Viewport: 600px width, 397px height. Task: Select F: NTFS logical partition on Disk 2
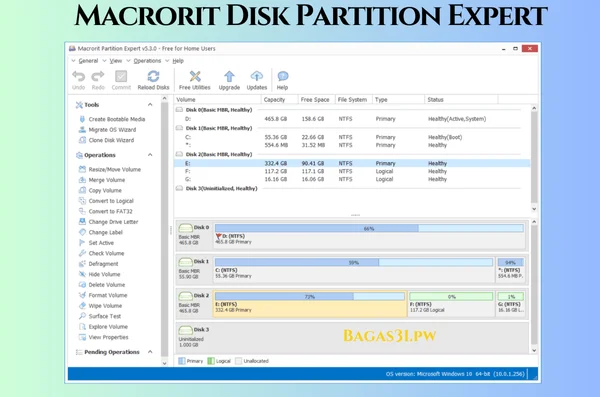pyautogui.click(x=451, y=303)
